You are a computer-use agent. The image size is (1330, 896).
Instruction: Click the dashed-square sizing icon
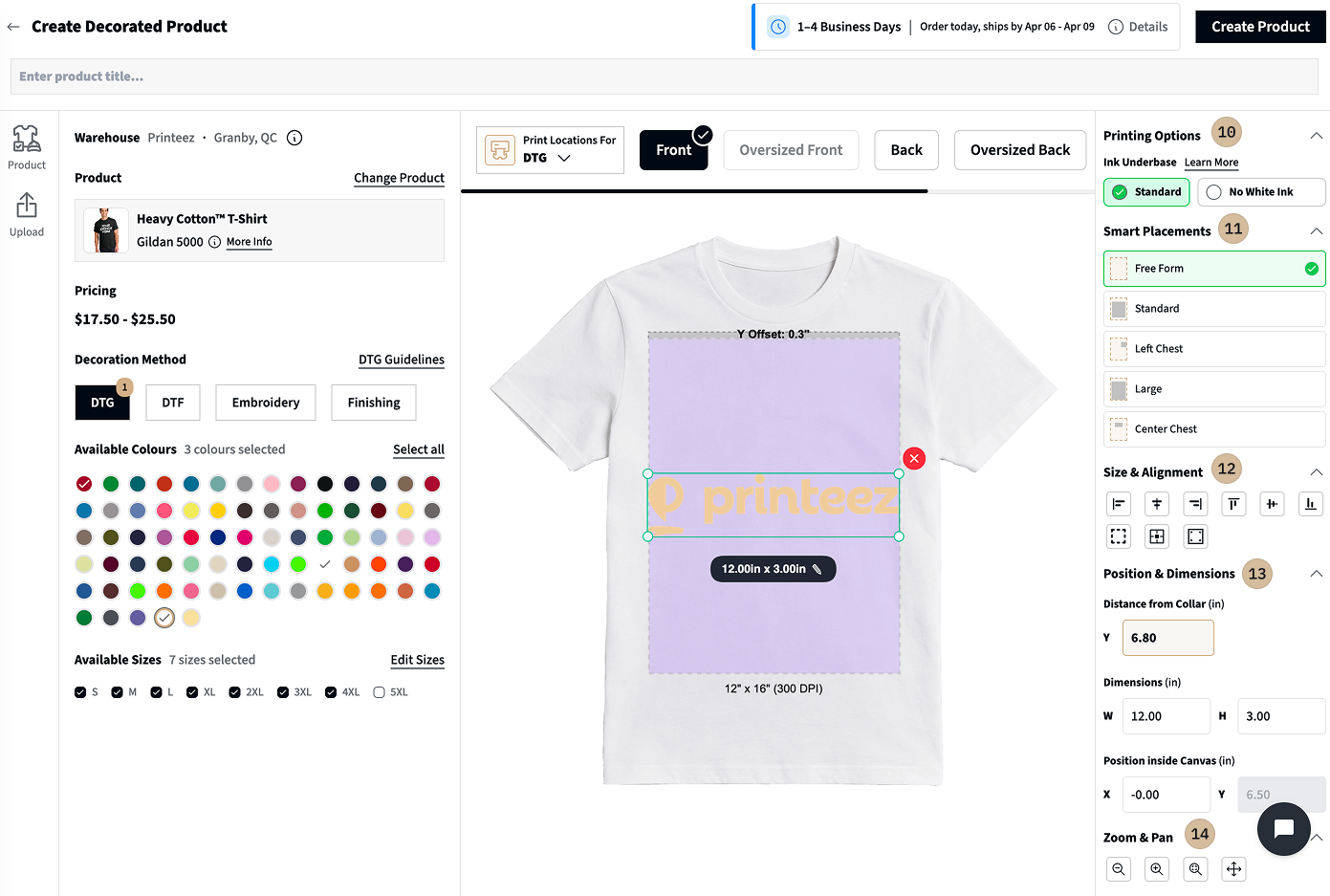click(x=1119, y=536)
